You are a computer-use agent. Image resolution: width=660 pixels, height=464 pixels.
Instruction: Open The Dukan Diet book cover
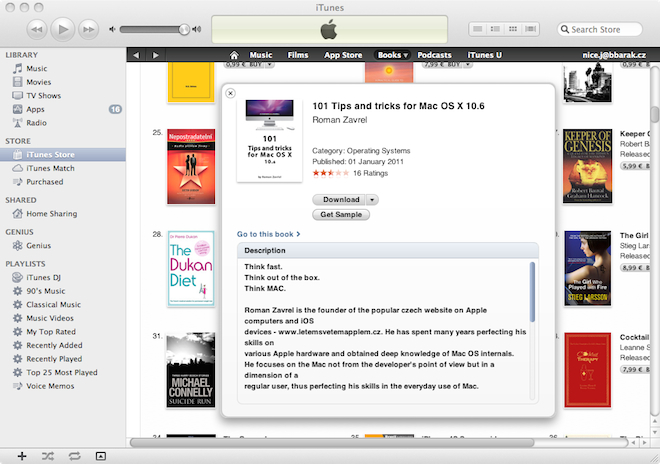point(191,269)
